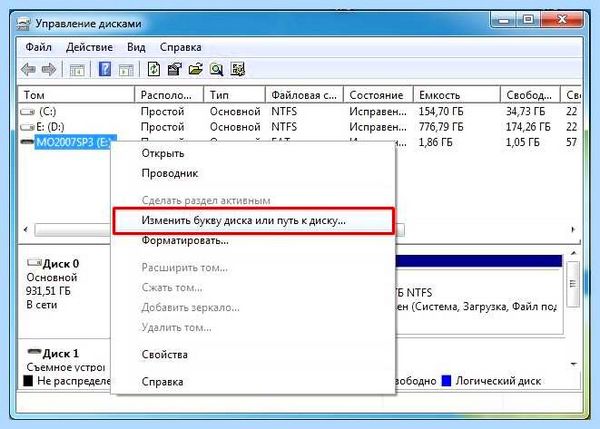Click 1,05 ГБ free space cell

[523, 142]
